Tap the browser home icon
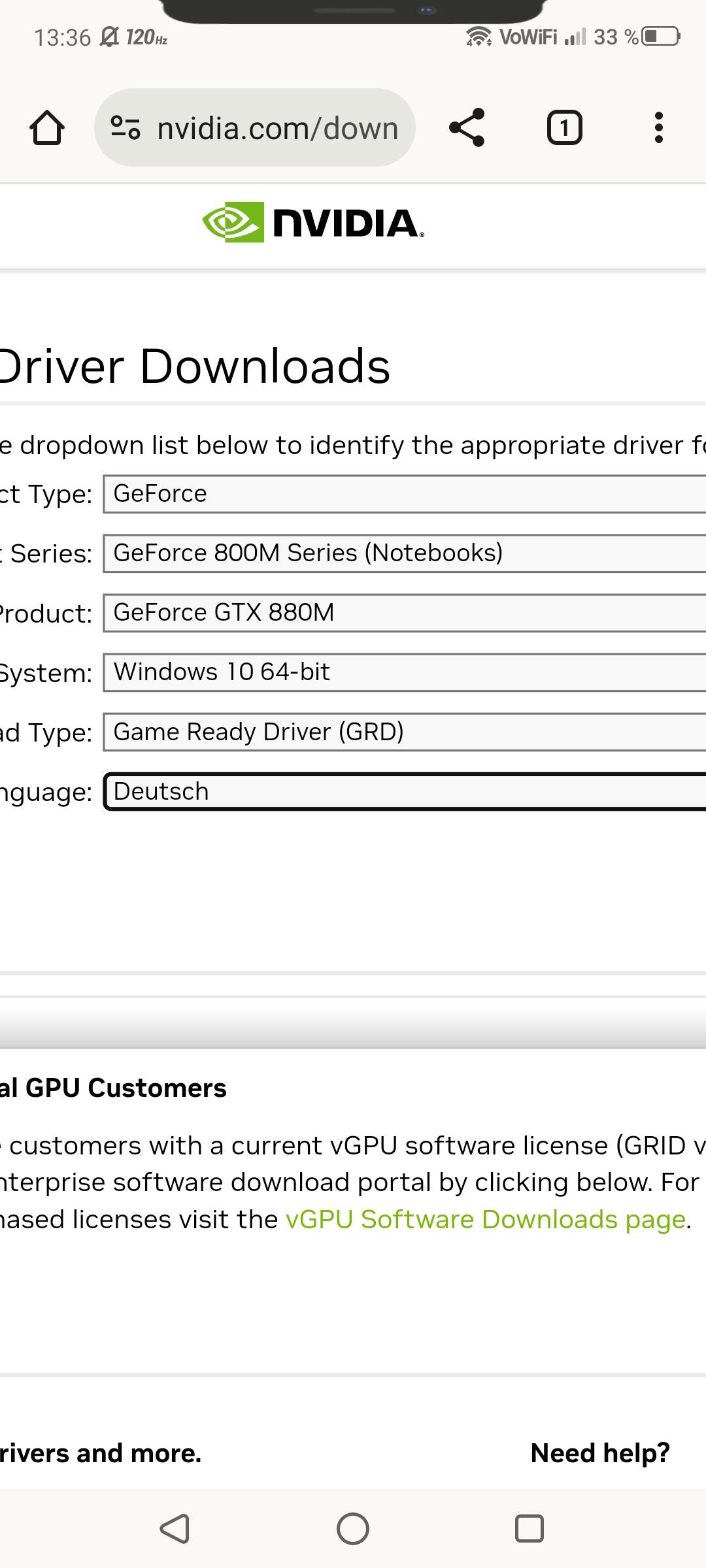The height and width of the screenshot is (1568, 706). pos(47,127)
